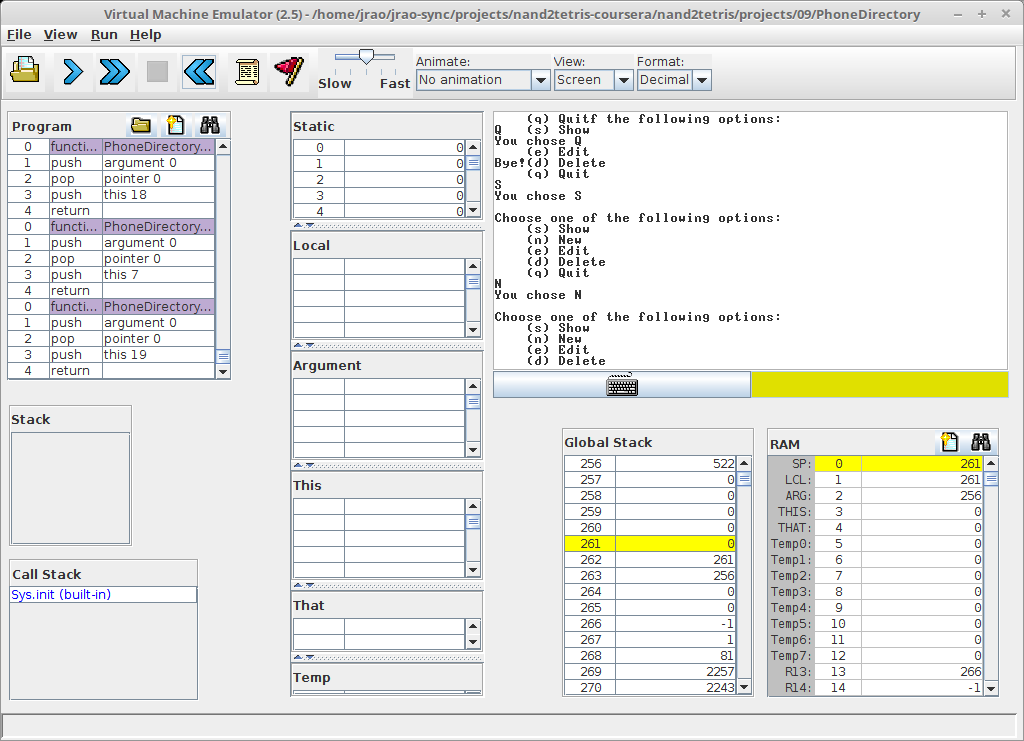Open breakpoints with the red flag icon
This screenshot has width=1024, height=741.
pos(289,71)
